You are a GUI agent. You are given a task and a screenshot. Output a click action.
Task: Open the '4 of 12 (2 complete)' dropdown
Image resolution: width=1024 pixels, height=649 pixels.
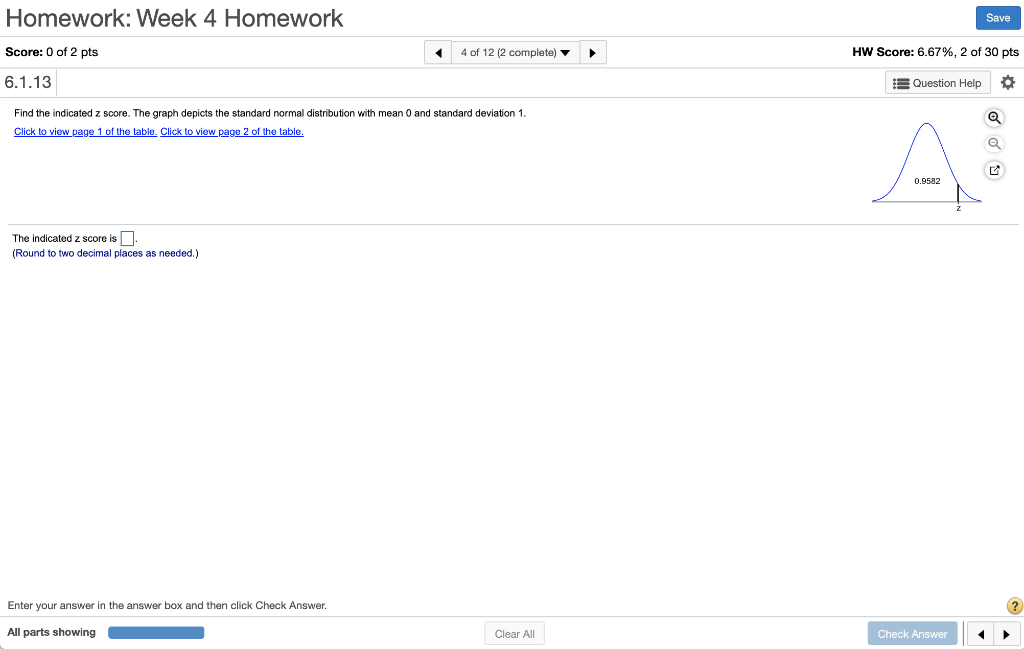pos(515,52)
